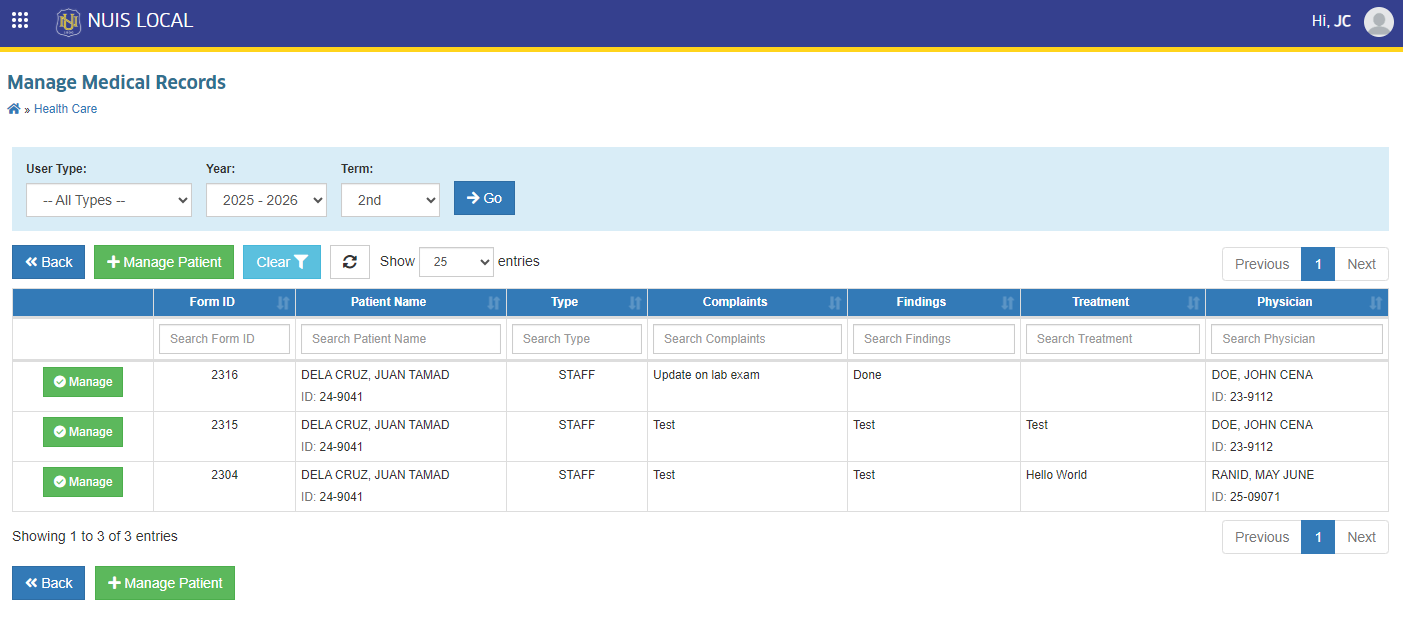
Task: Manage record with Form ID 2316
Action: (x=83, y=382)
